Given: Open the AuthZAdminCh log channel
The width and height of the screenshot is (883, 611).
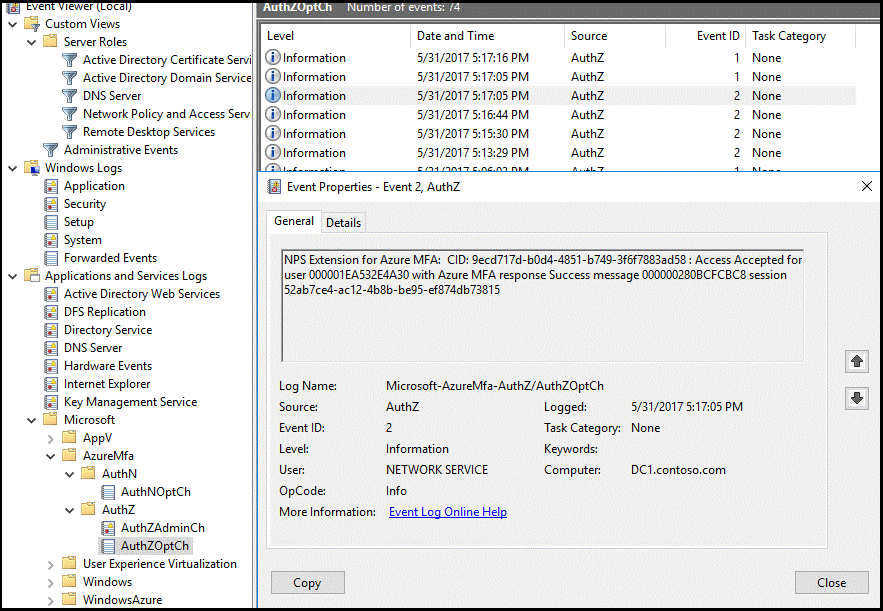Looking at the screenshot, I should point(163,528).
